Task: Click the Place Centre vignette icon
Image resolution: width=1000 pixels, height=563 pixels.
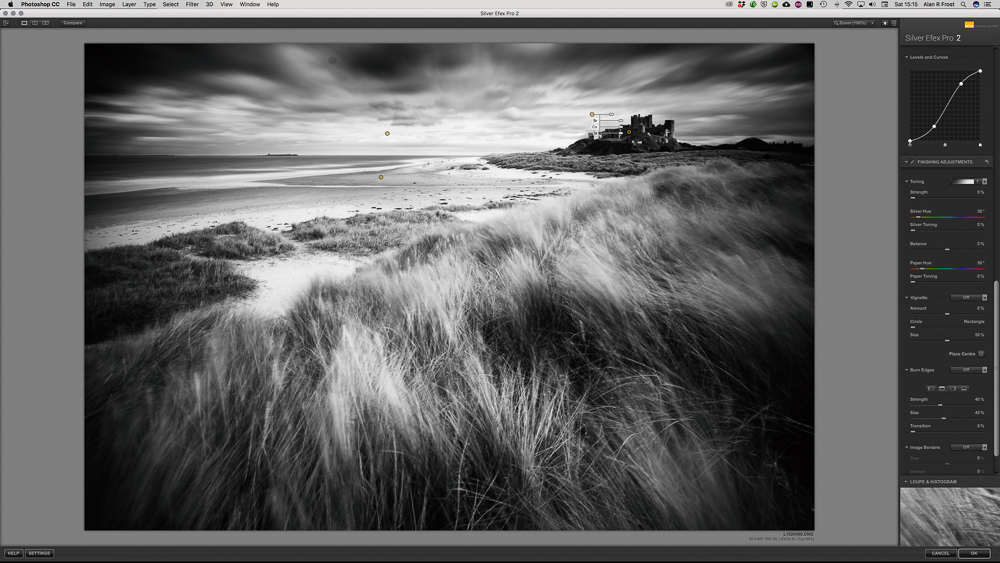Action: [981, 354]
